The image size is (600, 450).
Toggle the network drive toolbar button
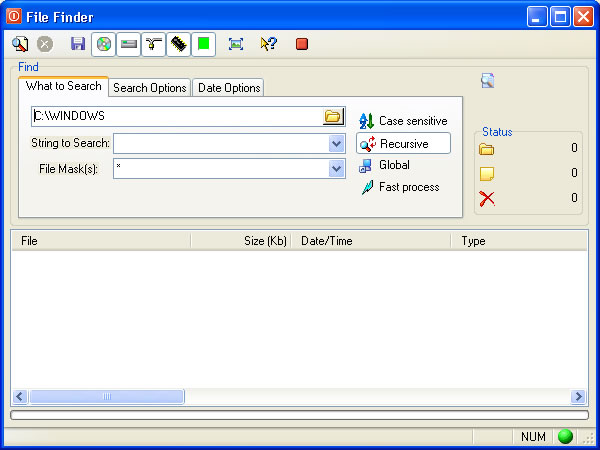pyautogui.click(x=154, y=44)
